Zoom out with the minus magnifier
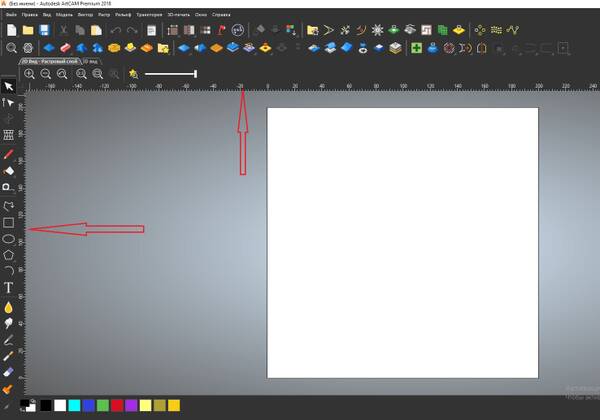Screen dimensions: 600x420 pos(46,74)
